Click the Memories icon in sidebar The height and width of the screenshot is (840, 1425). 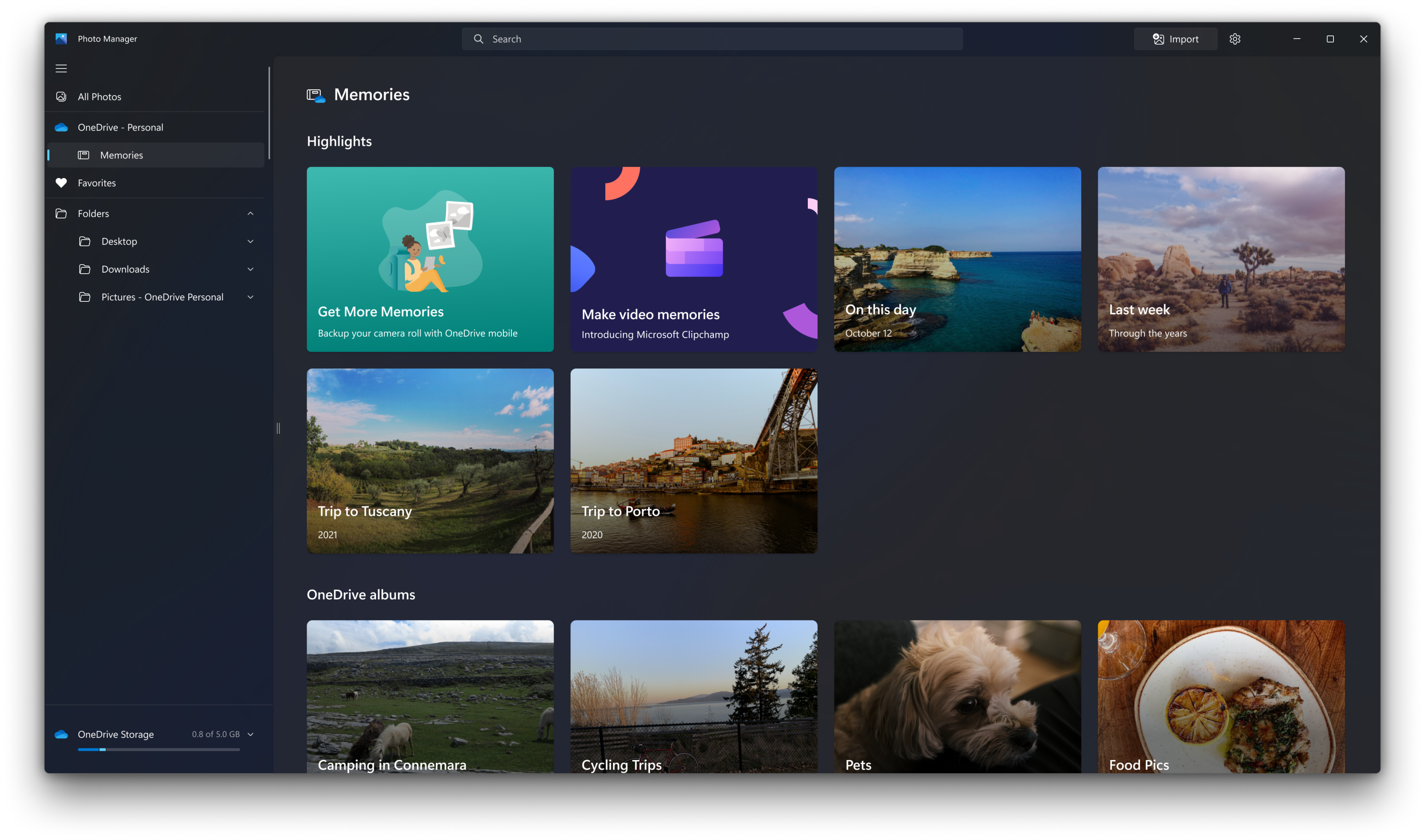85,155
